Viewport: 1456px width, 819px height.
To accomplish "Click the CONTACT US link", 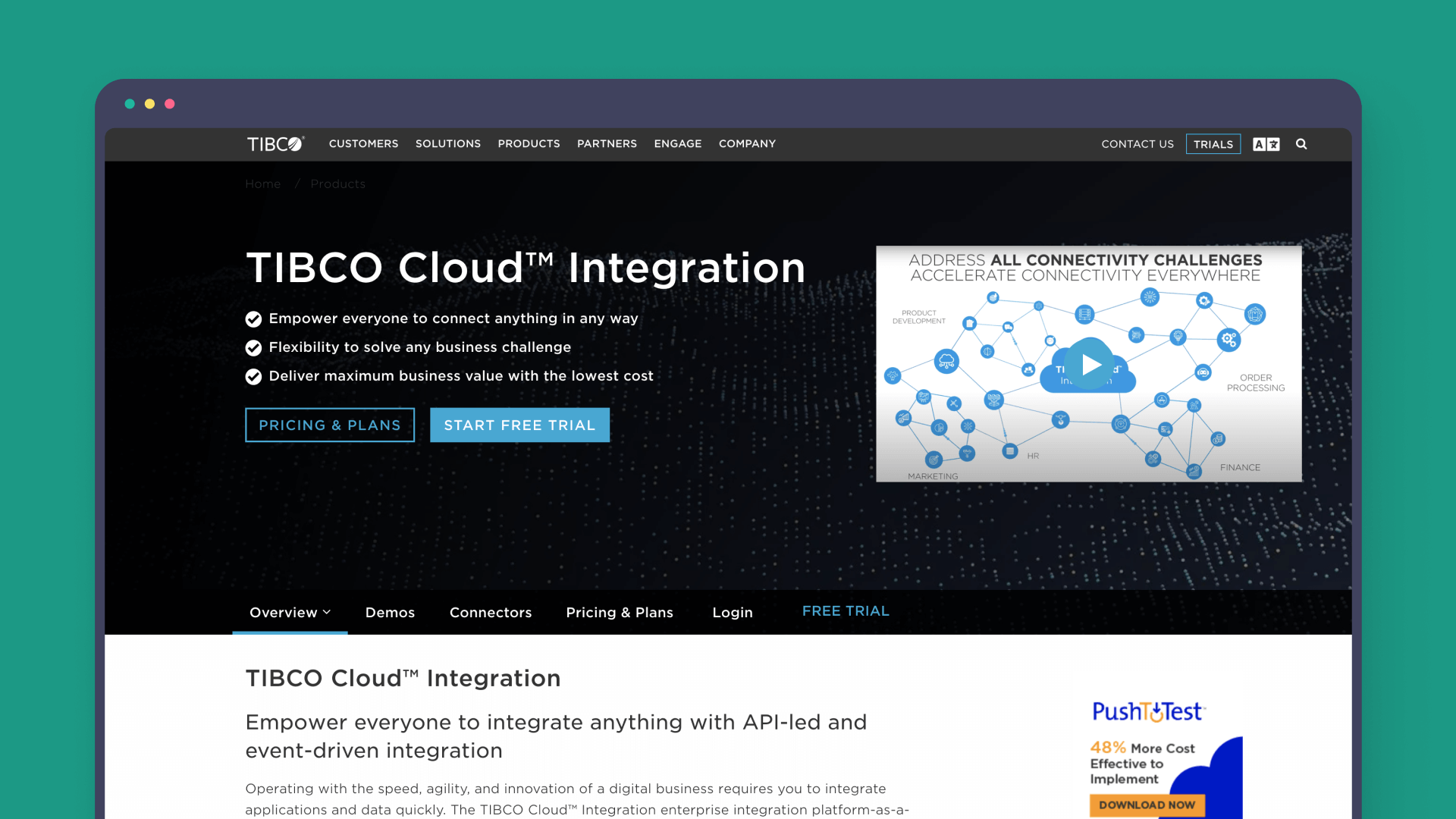I will [x=1137, y=144].
